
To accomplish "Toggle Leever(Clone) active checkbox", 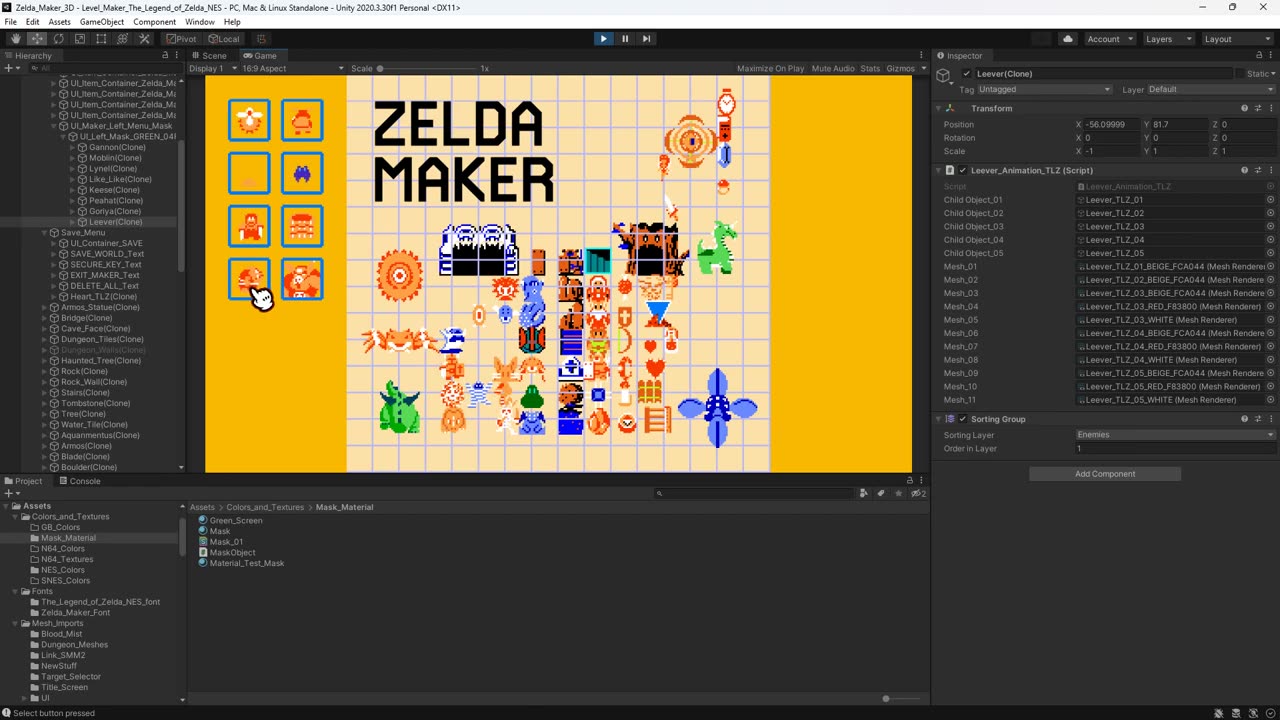I will click(966, 74).
